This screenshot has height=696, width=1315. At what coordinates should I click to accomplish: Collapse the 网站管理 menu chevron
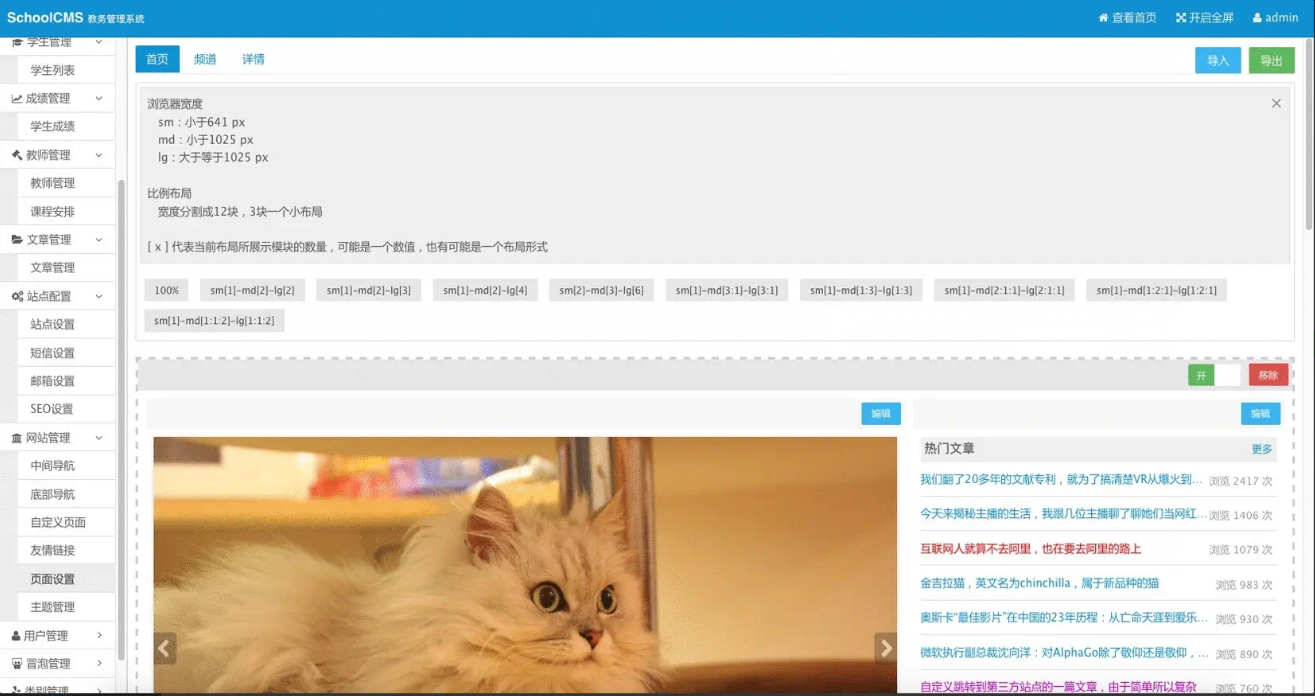[99, 438]
